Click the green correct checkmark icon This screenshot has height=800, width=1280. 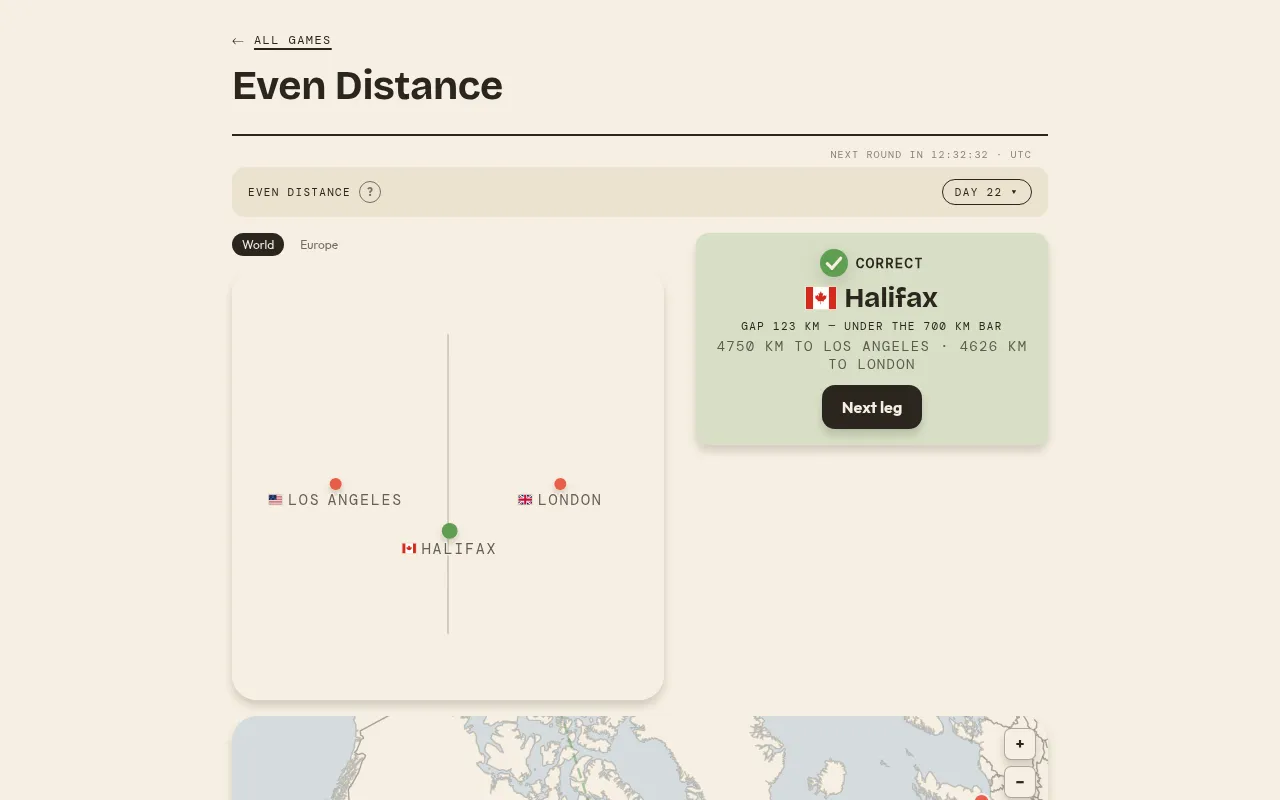click(x=834, y=263)
